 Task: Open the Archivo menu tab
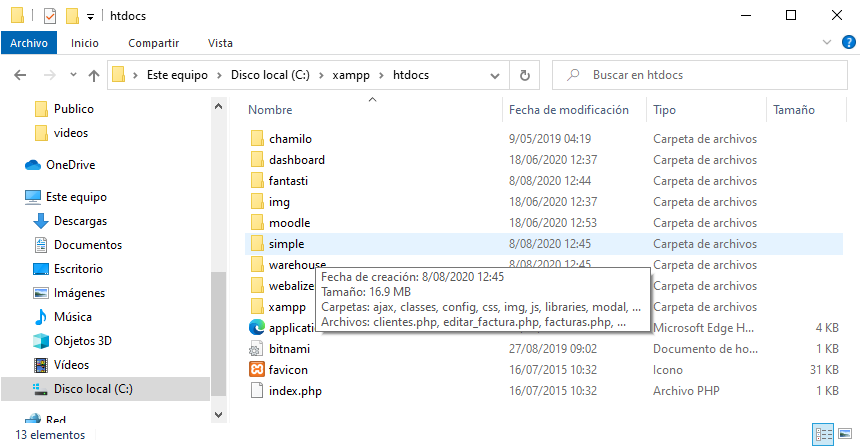point(29,43)
